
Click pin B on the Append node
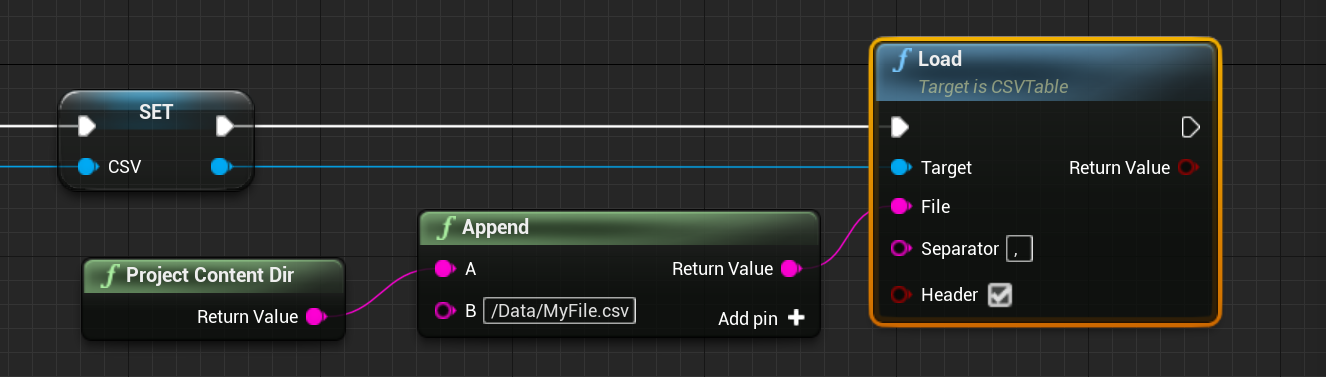(x=445, y=310)
